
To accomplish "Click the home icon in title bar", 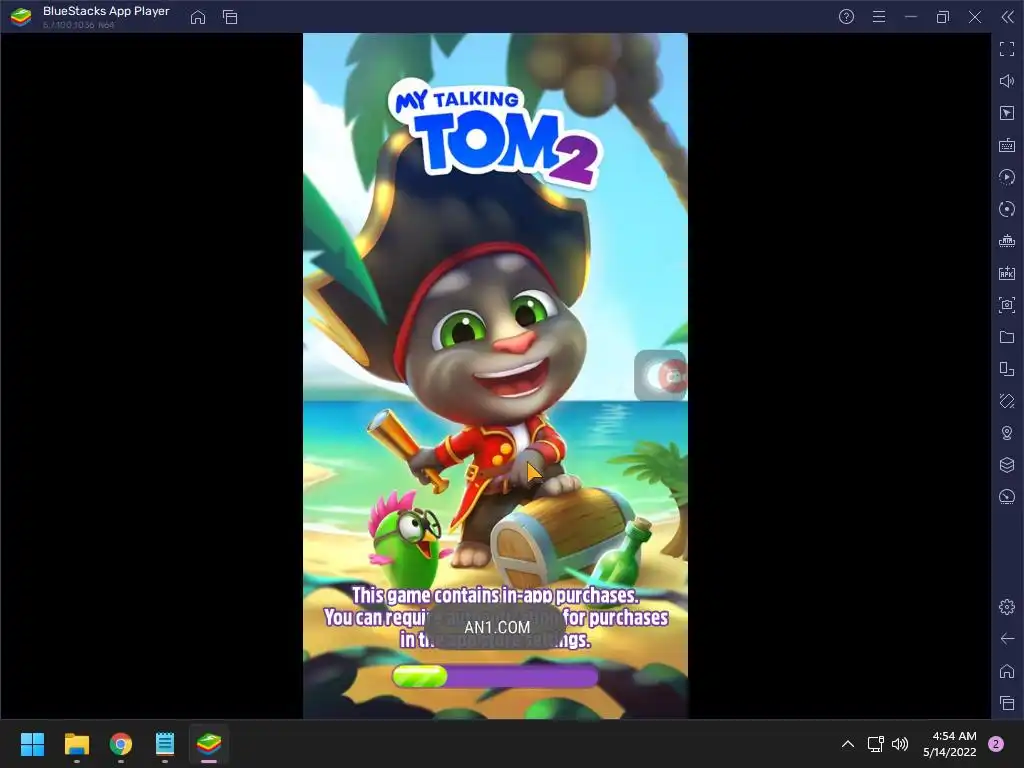I will [198, 17].
